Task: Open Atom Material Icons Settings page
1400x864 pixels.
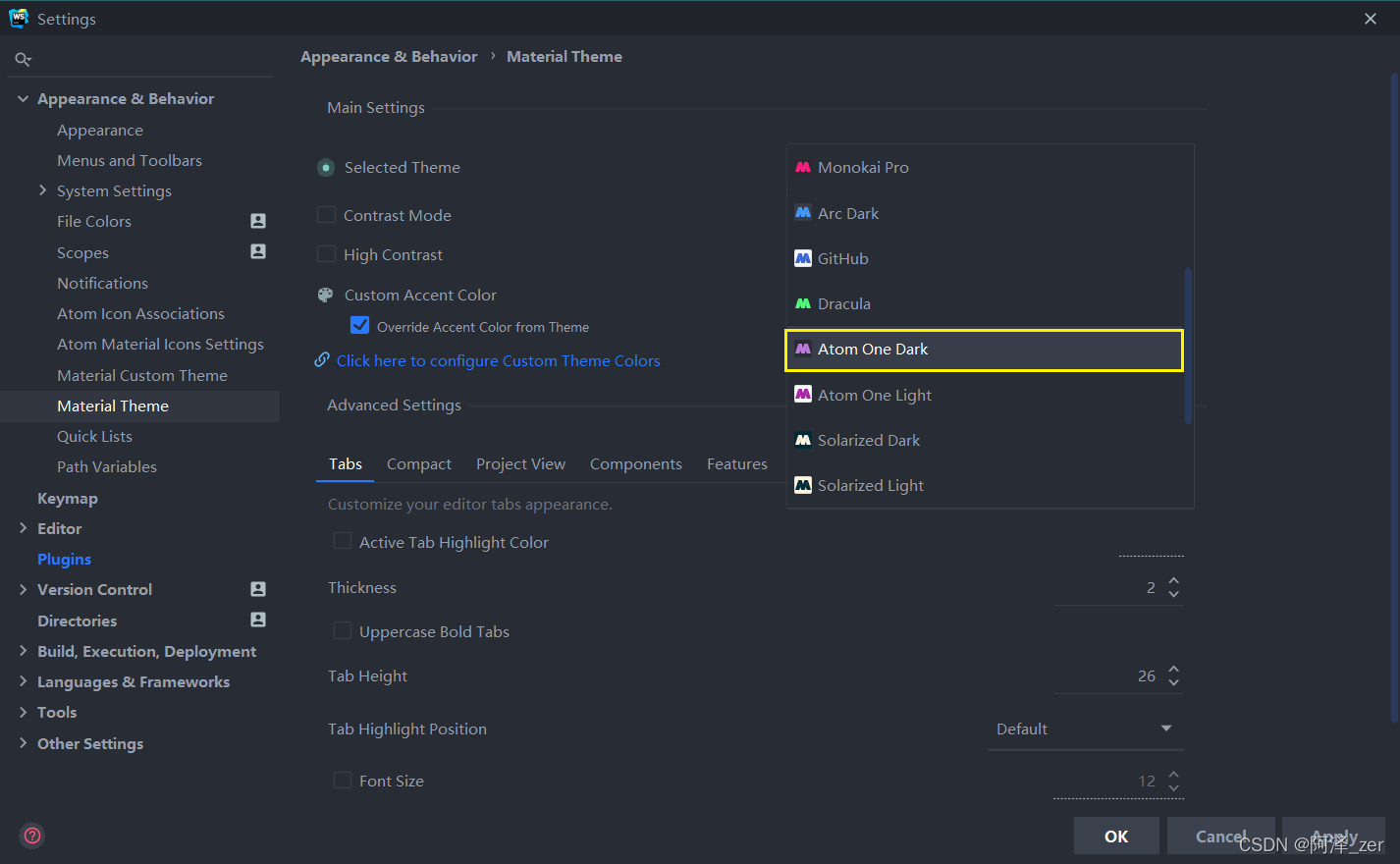Action: (x=160, y=345)
